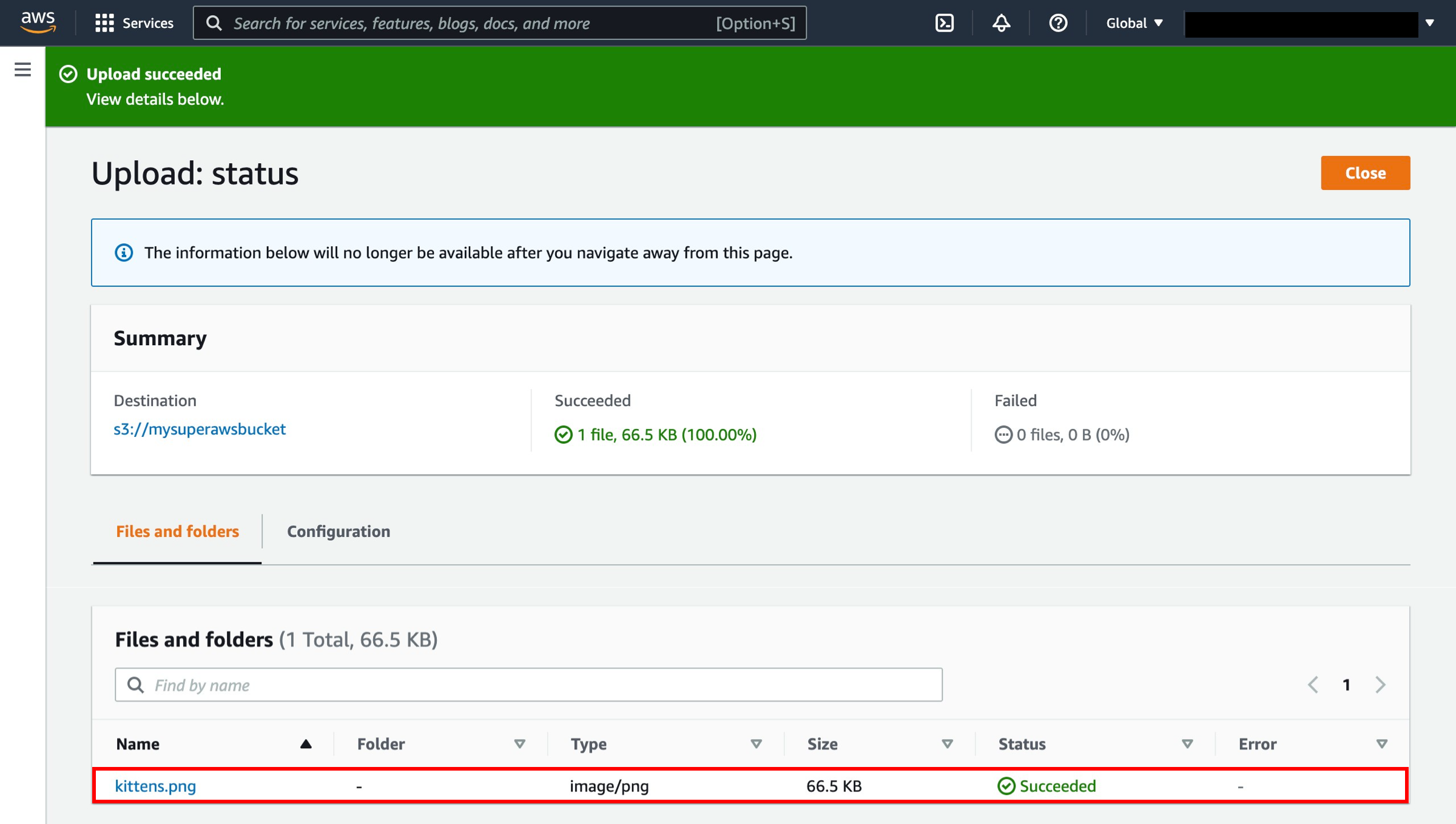The height and width of the screenshot is (824, 1456).
Task: Switch to the Configuration tab
Action: (x=337, y=532)
